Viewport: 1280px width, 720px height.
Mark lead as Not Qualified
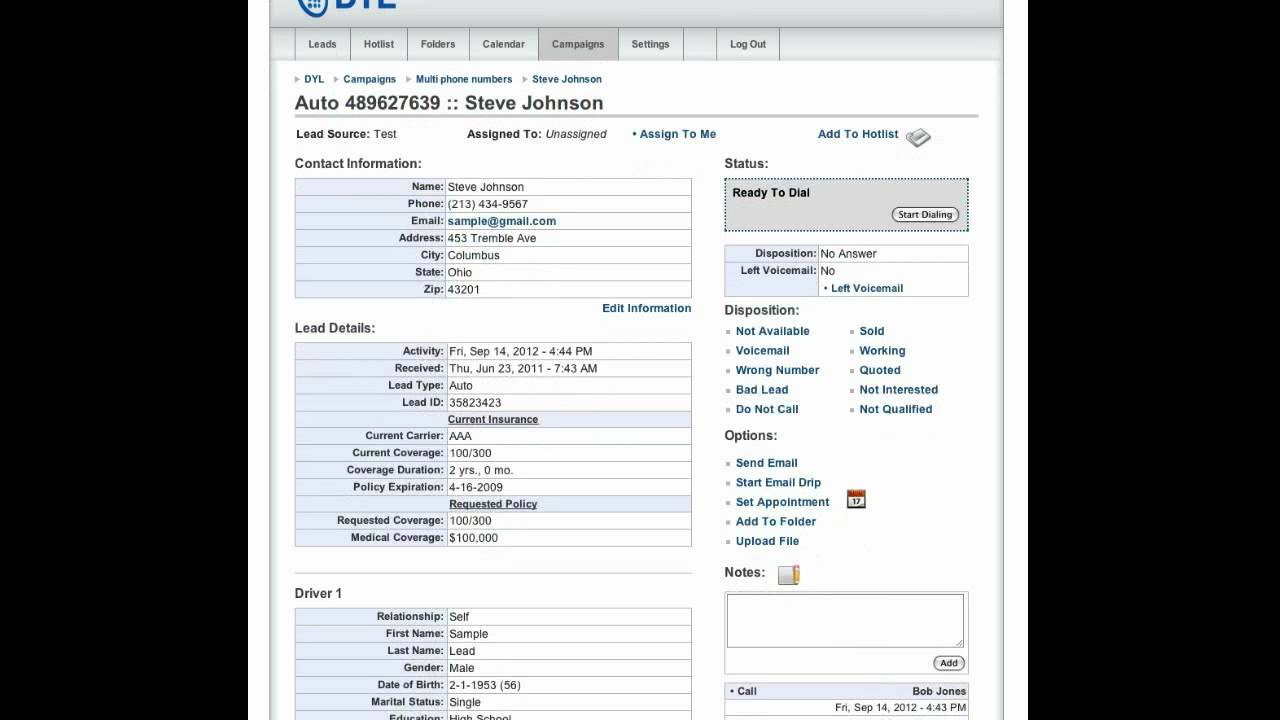(896, 409)
